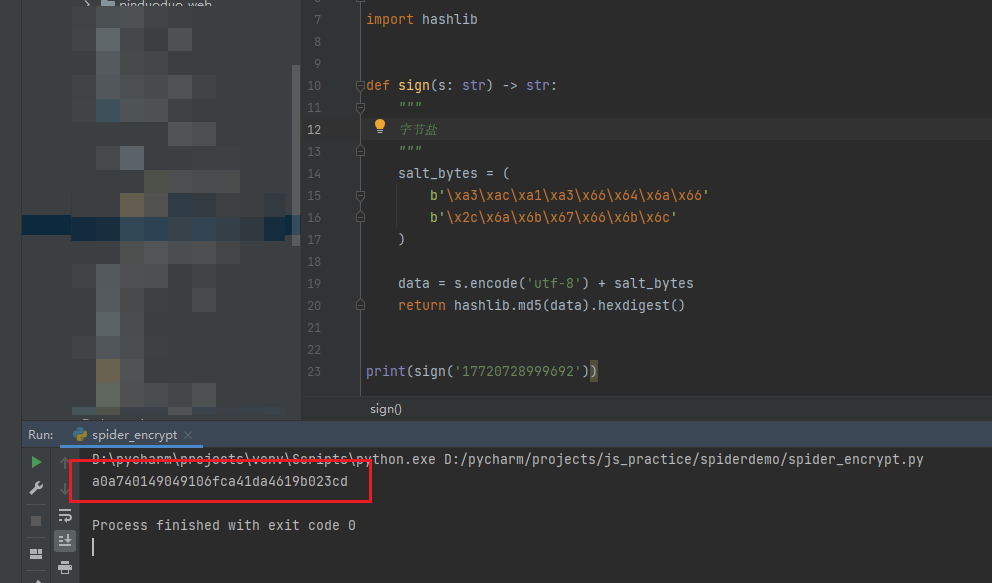Image resolution: width=992 pixels, height=583 pixels.
Task: Toggle Scroll to End in Run console
Action: pos(65,541)
